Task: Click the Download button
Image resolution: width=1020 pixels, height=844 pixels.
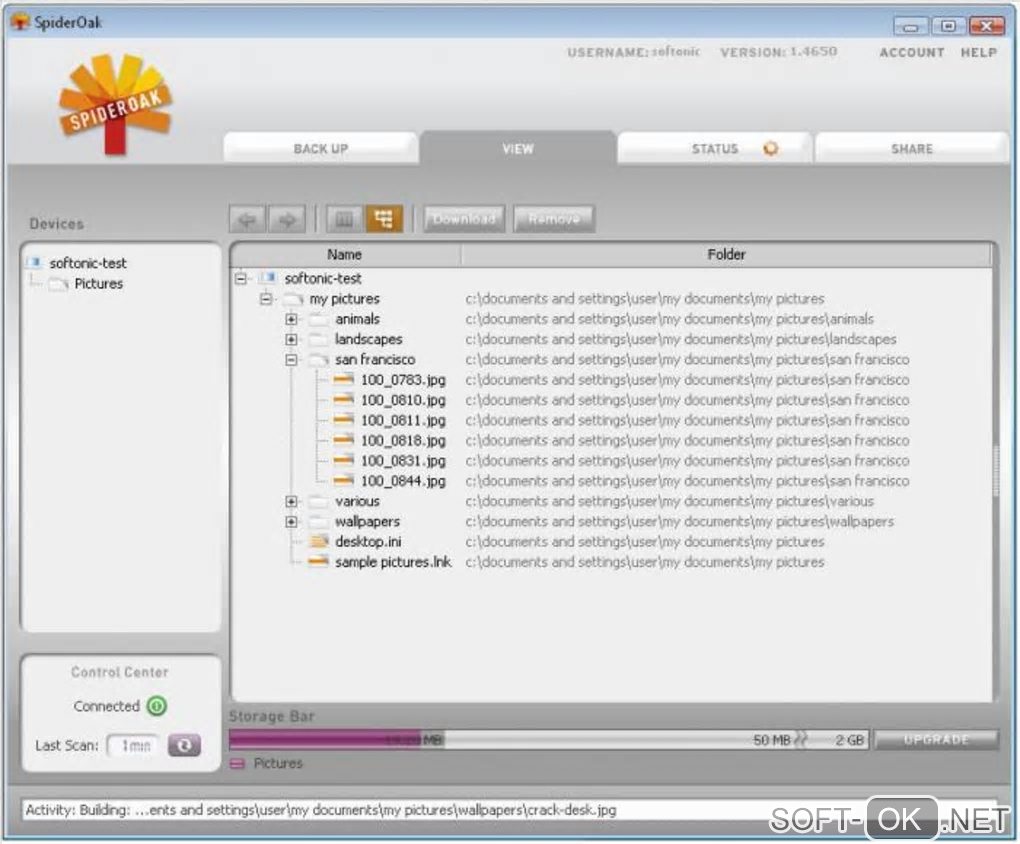Action: point(464,219)
